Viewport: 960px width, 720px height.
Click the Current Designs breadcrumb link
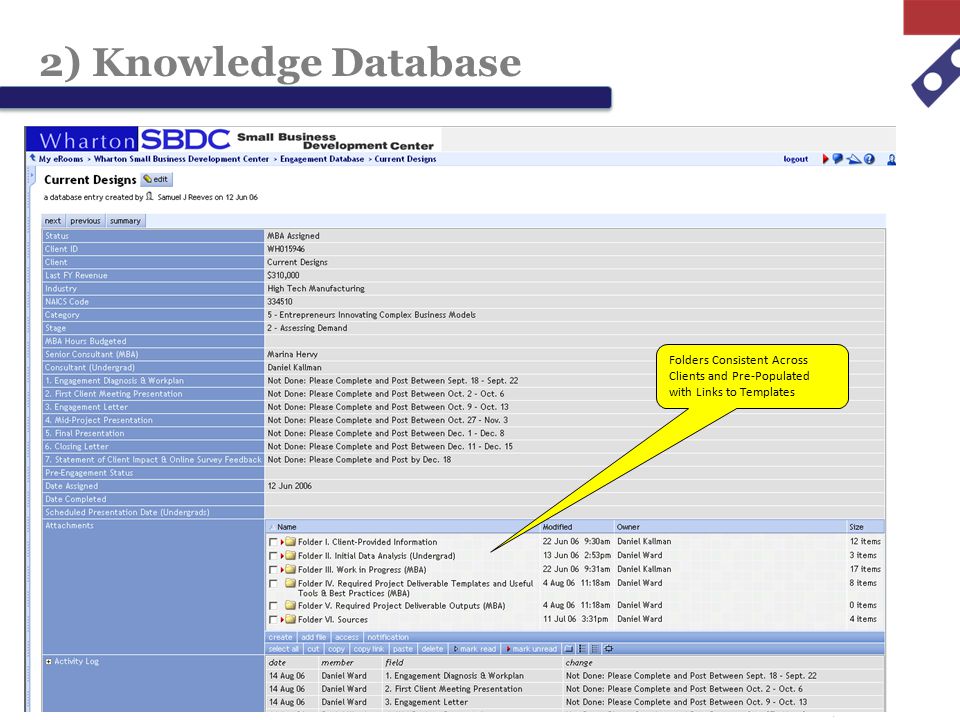405,159
